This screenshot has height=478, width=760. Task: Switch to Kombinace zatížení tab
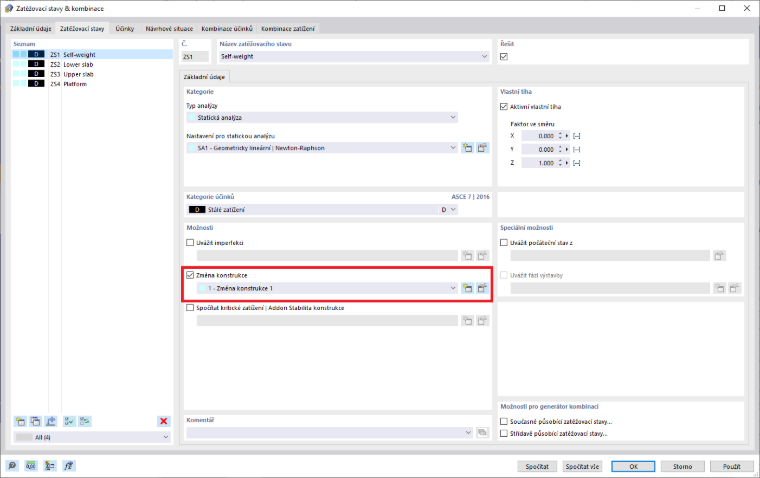click(x=287, y=29)
